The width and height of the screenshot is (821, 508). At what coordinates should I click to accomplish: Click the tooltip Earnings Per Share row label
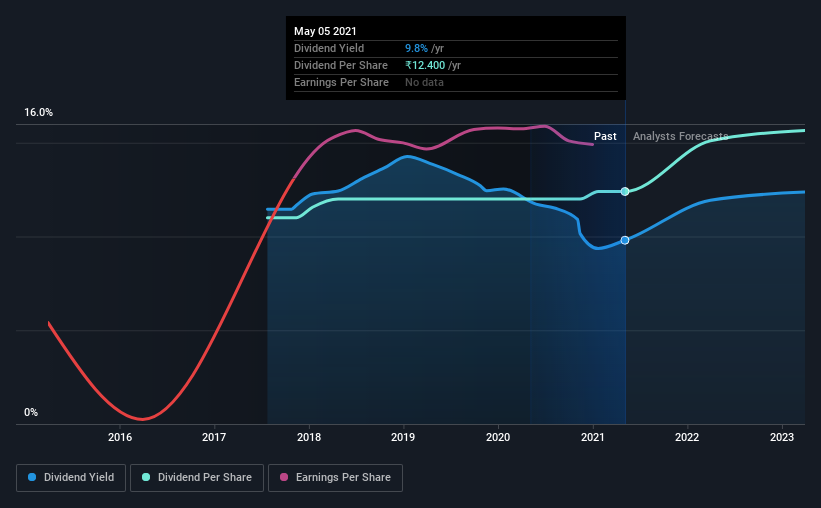(341, 82)
